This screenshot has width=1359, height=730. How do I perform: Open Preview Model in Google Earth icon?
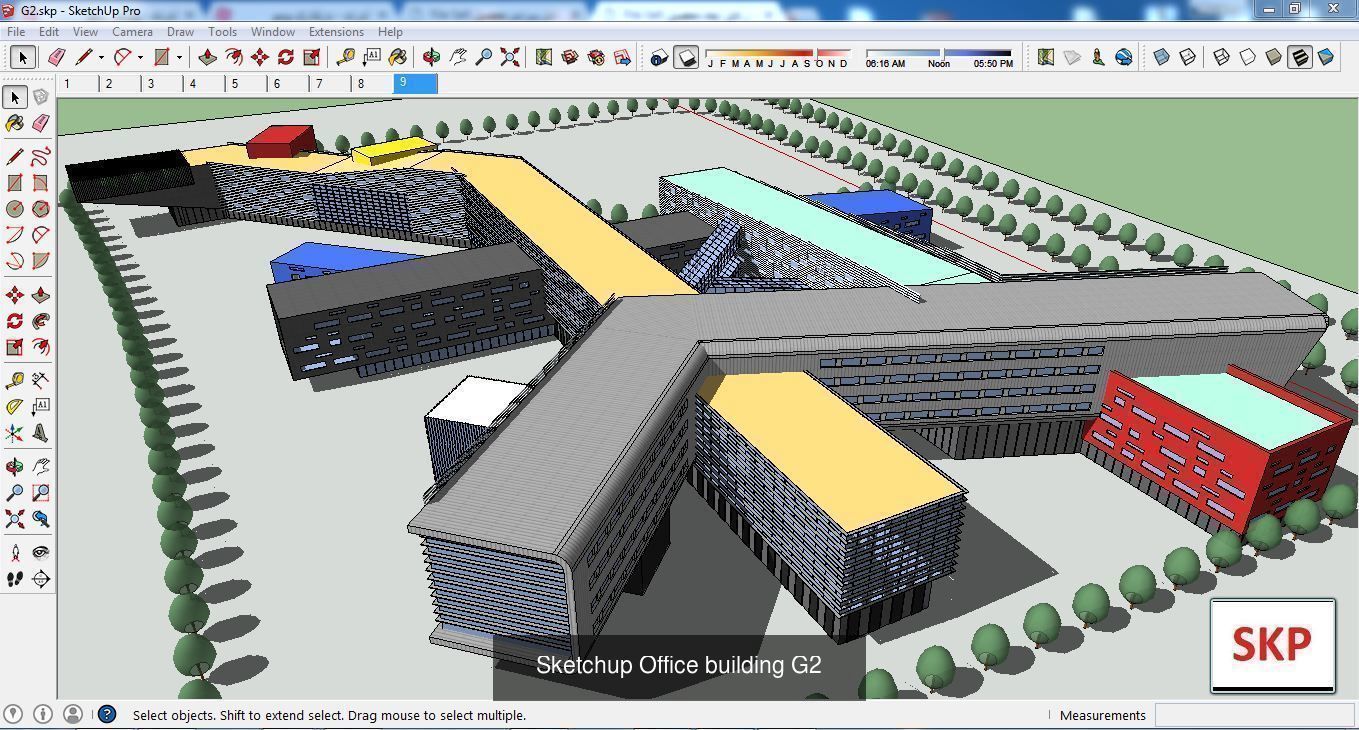click(x=1124, y=58)
